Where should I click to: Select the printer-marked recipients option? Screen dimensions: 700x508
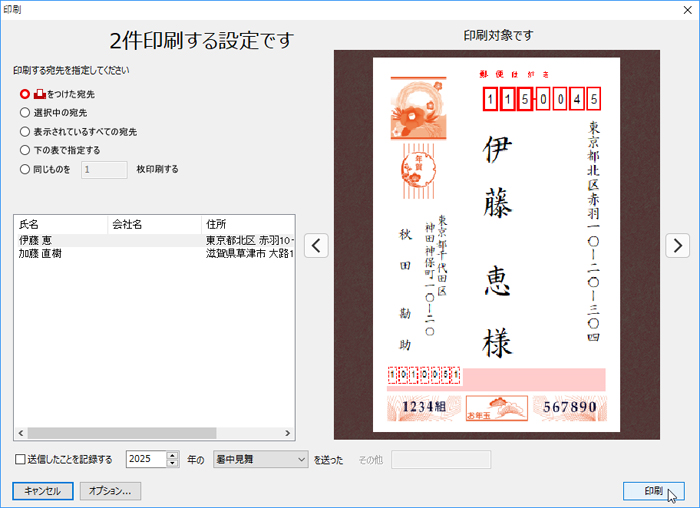click(25, 94)
